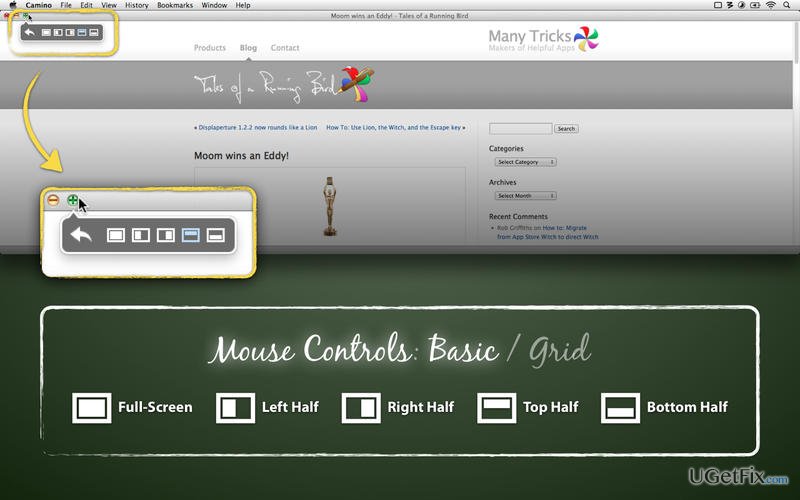The width and height of the screenshot is (800, 500).
Task: Open the Bookmarks menu
Action: tap(175, 5)
